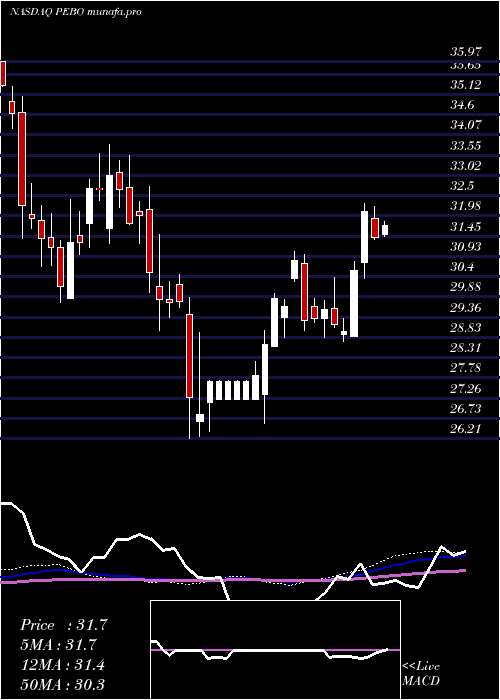Viewport: 500px width, 700px height.
Task: Click the 12MA : 31.4 readout
Action: (62, 665)
